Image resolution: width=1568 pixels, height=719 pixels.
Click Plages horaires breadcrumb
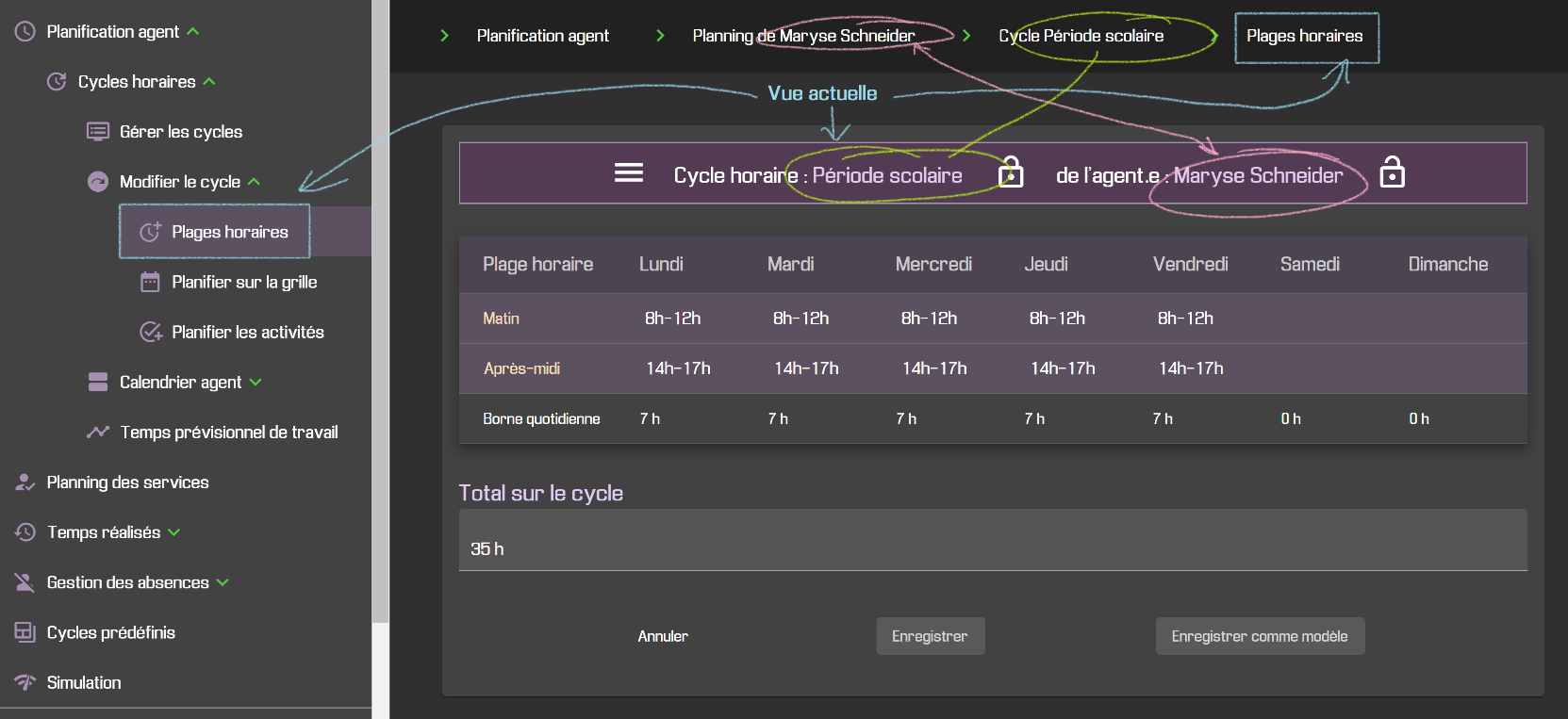(x=1305, y=36)
